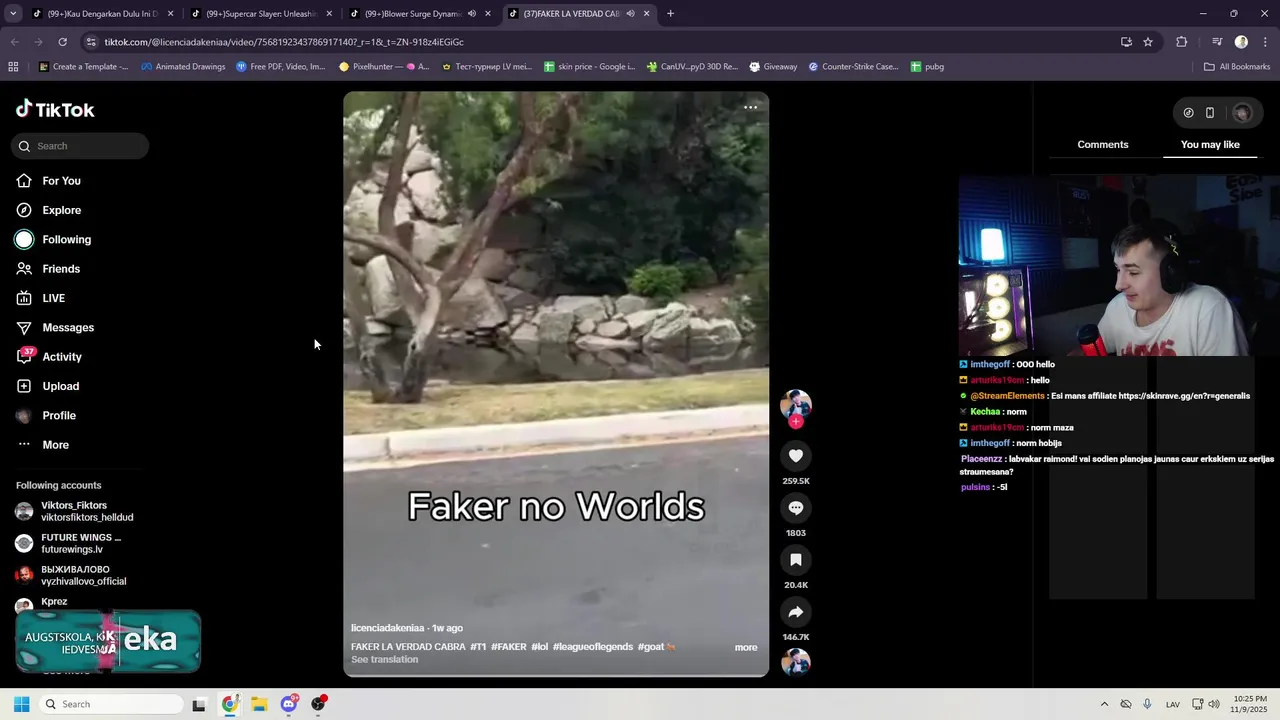Toggle microphone in system tray
Image resolution: width=1280 pixels, height=720 pixels.
(1147, 704)
